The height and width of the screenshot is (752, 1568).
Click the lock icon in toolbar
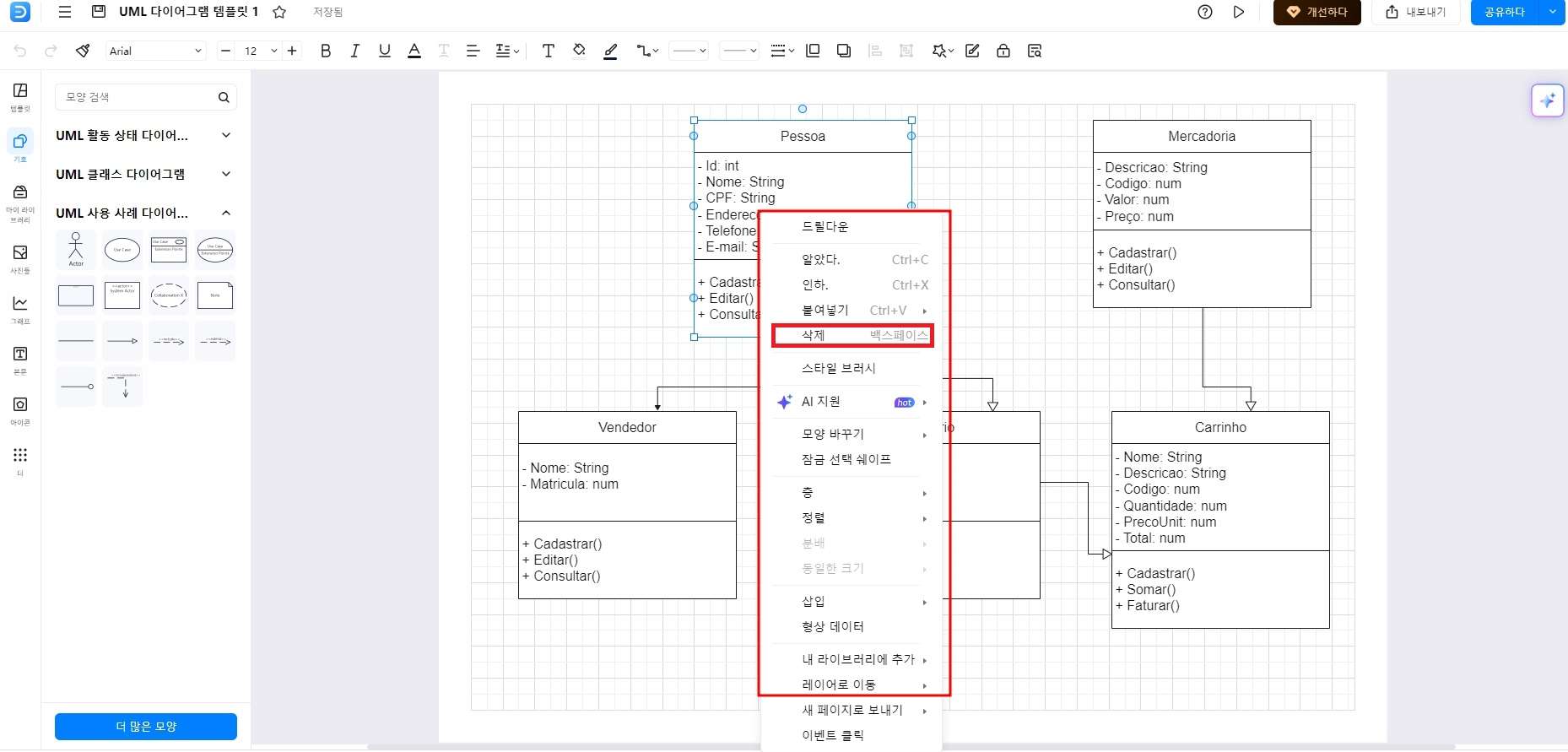coord(1003,51)
